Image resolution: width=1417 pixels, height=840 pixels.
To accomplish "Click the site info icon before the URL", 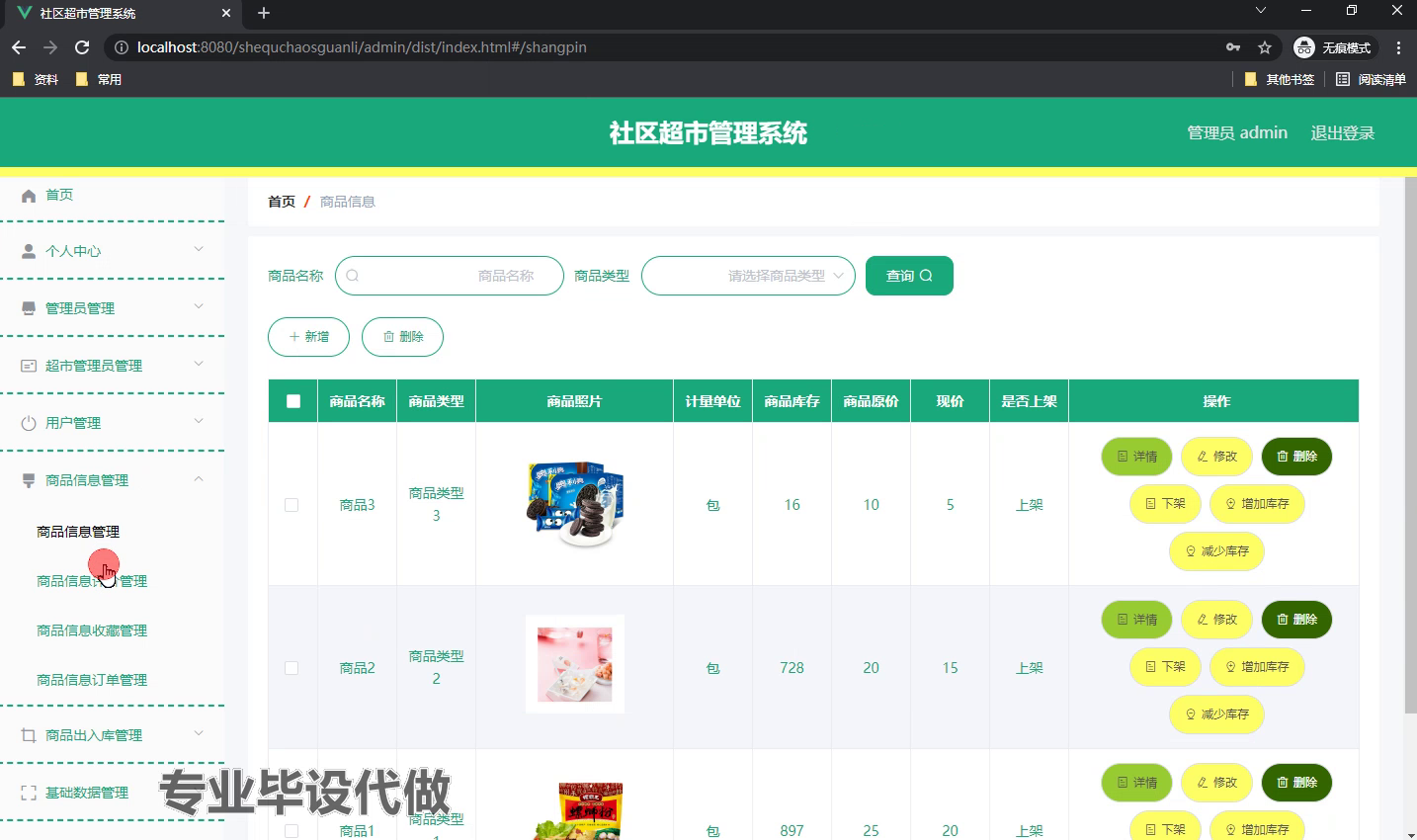I will tap(121, 47).
